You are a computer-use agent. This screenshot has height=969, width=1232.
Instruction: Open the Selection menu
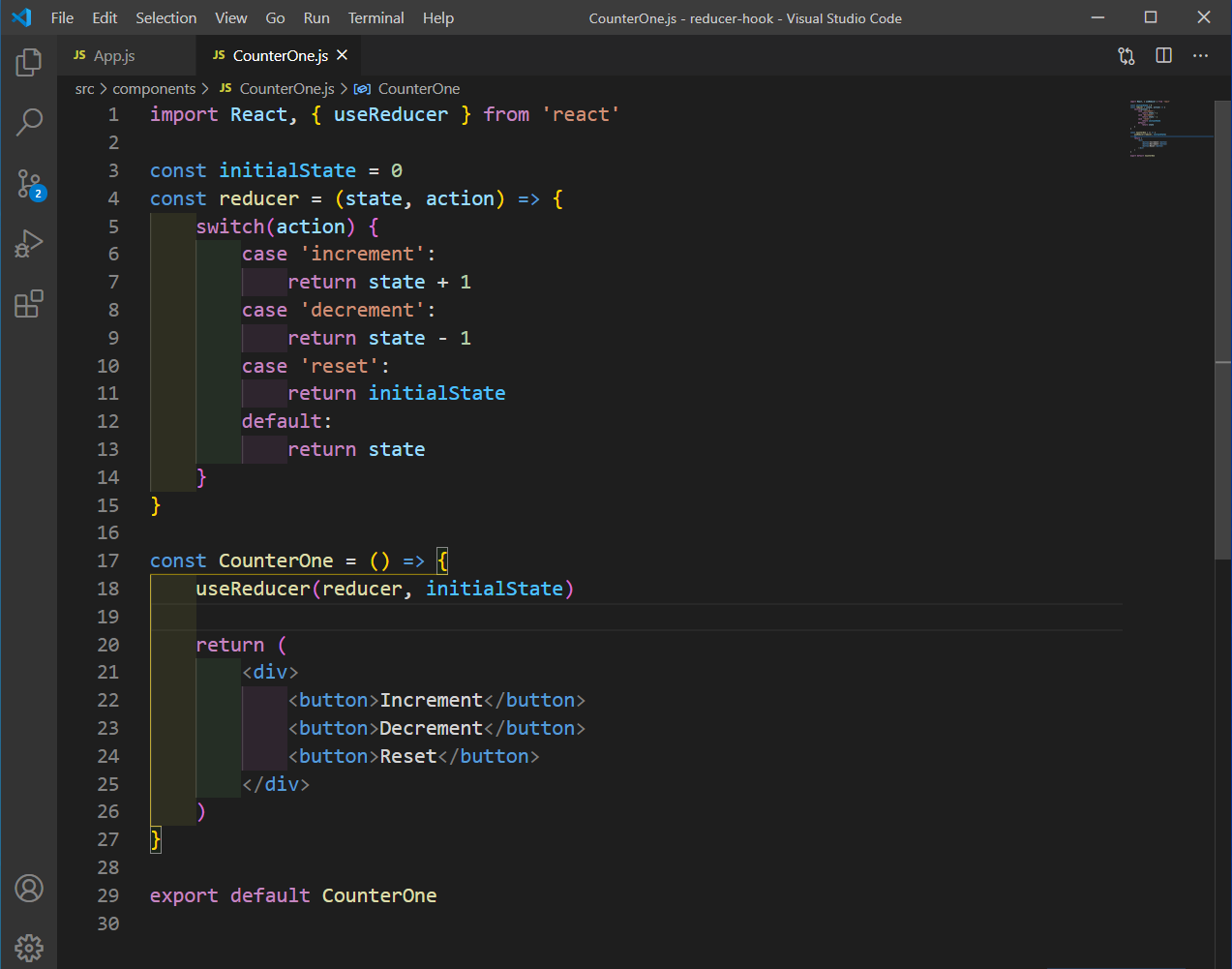165,17
